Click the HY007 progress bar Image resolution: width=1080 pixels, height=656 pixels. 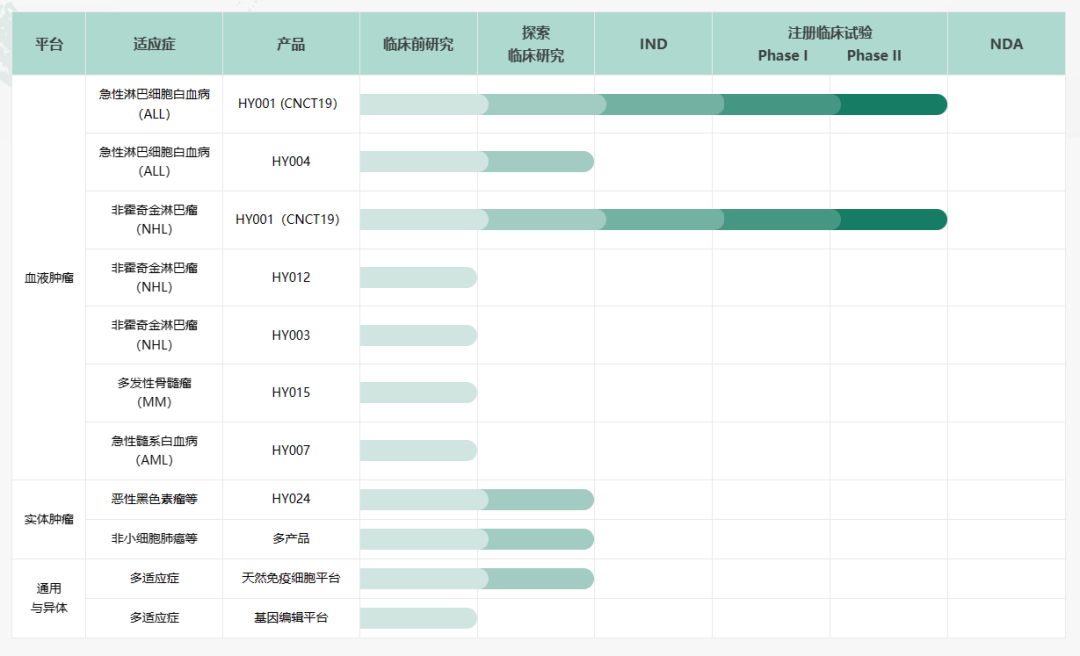[418, 451]
